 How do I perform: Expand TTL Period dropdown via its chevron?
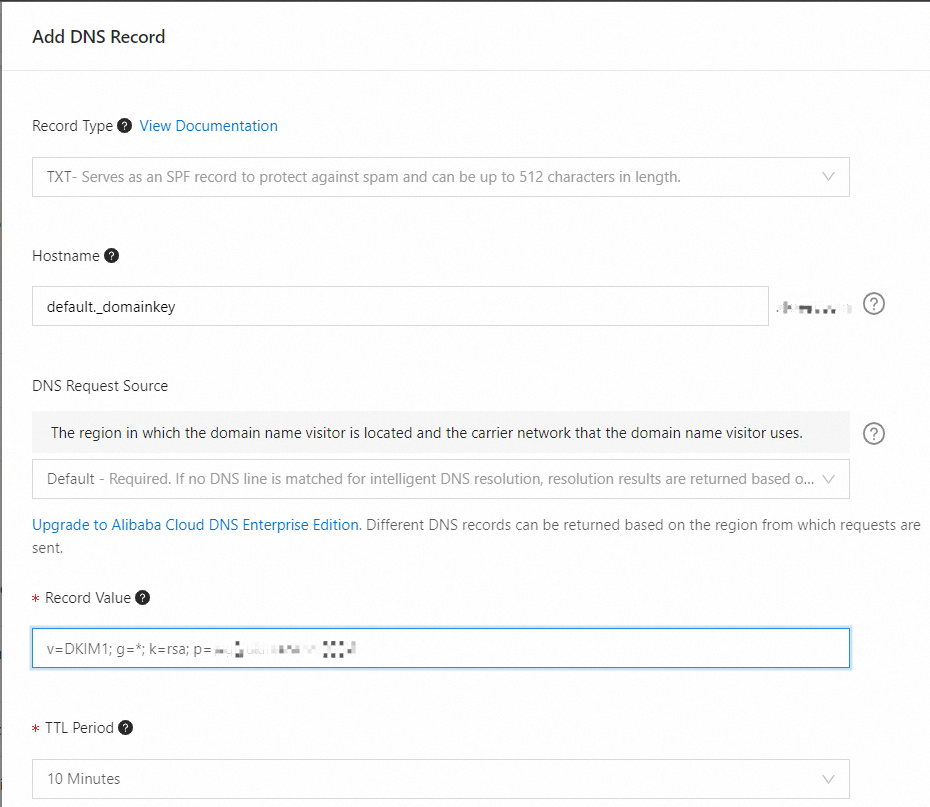pyautogui.click(x=828, y=778)
